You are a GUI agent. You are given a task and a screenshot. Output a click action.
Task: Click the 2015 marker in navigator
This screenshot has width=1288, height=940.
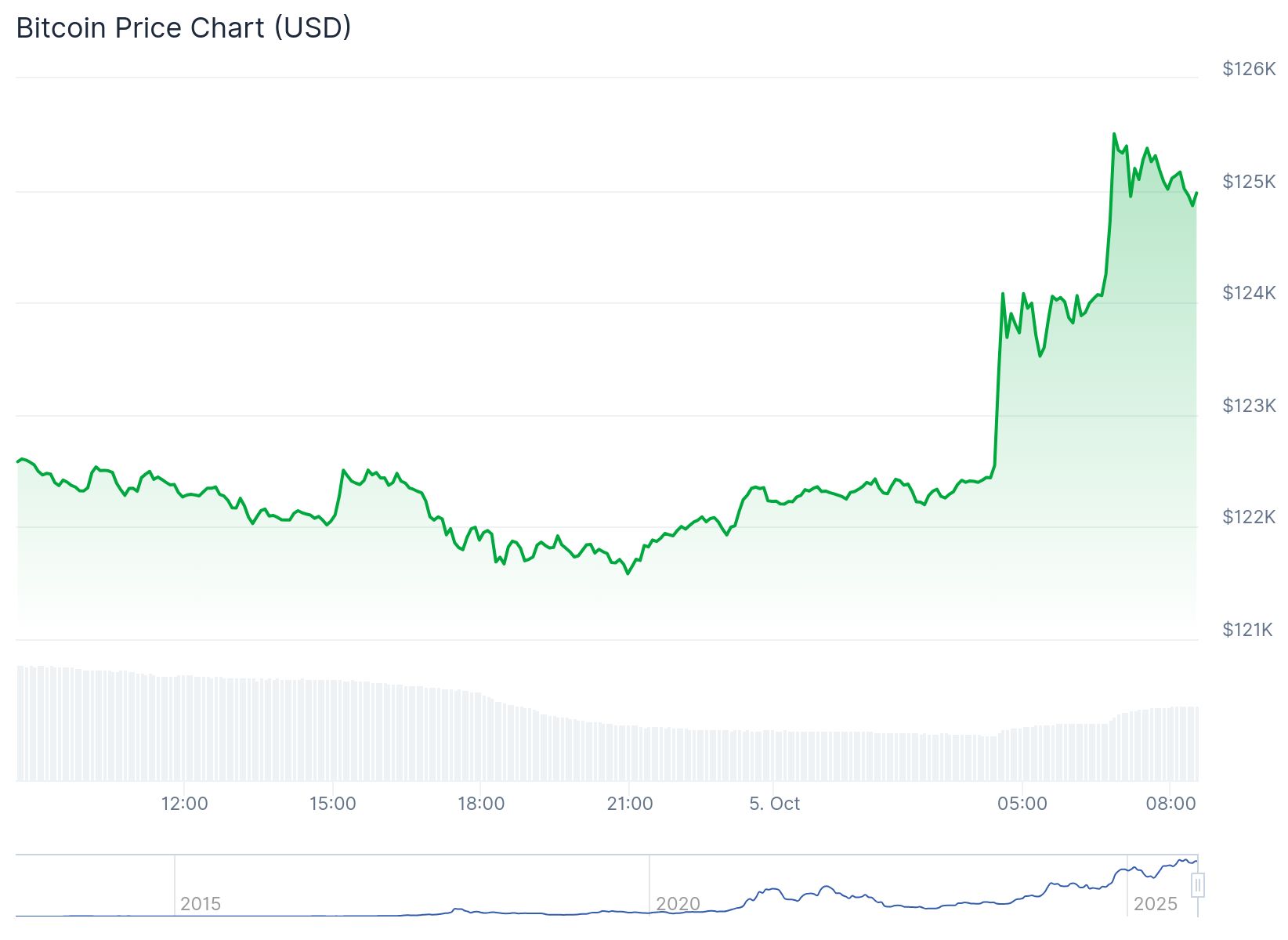pos(201,904)
